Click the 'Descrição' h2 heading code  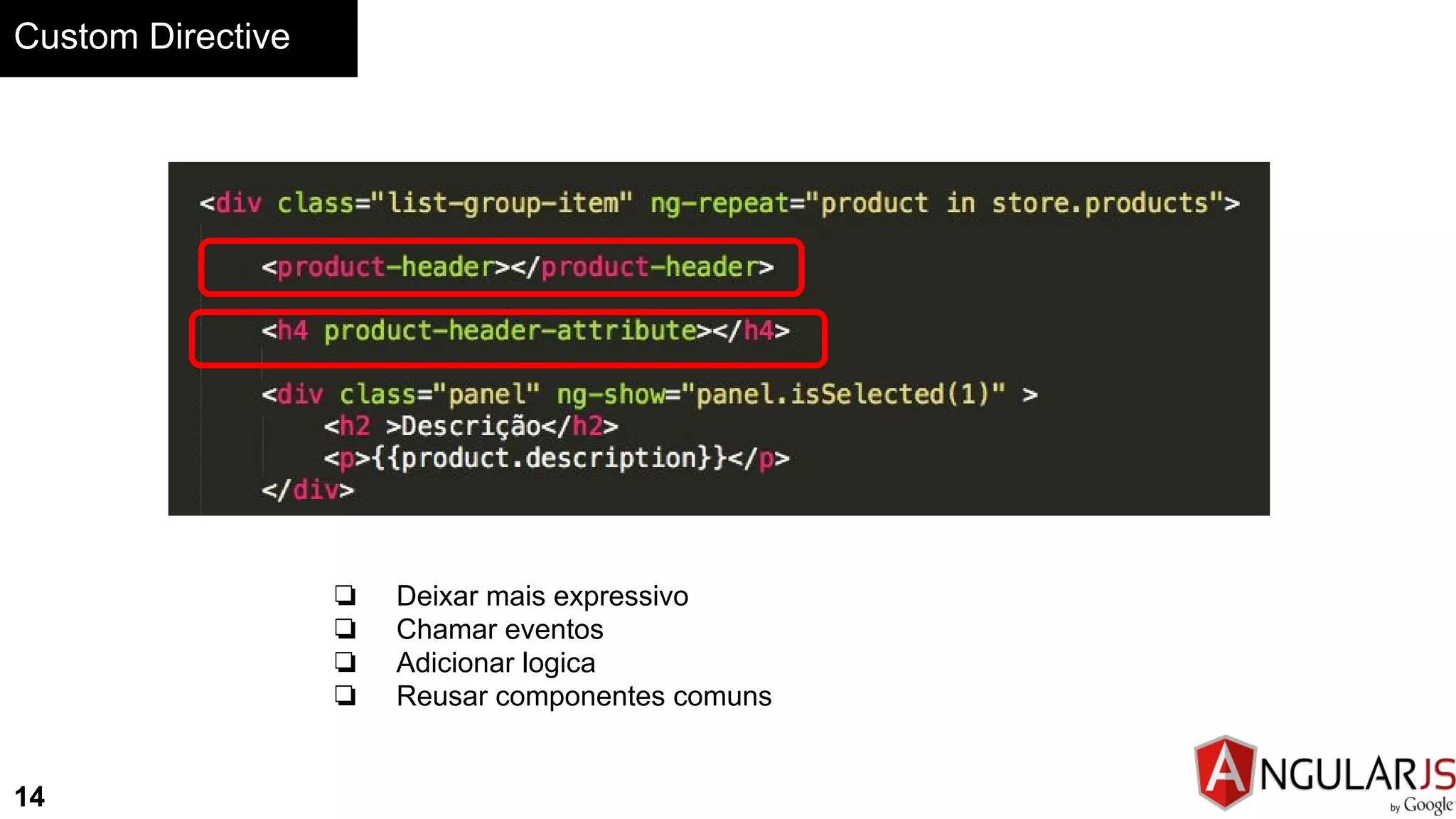point(471,426)
